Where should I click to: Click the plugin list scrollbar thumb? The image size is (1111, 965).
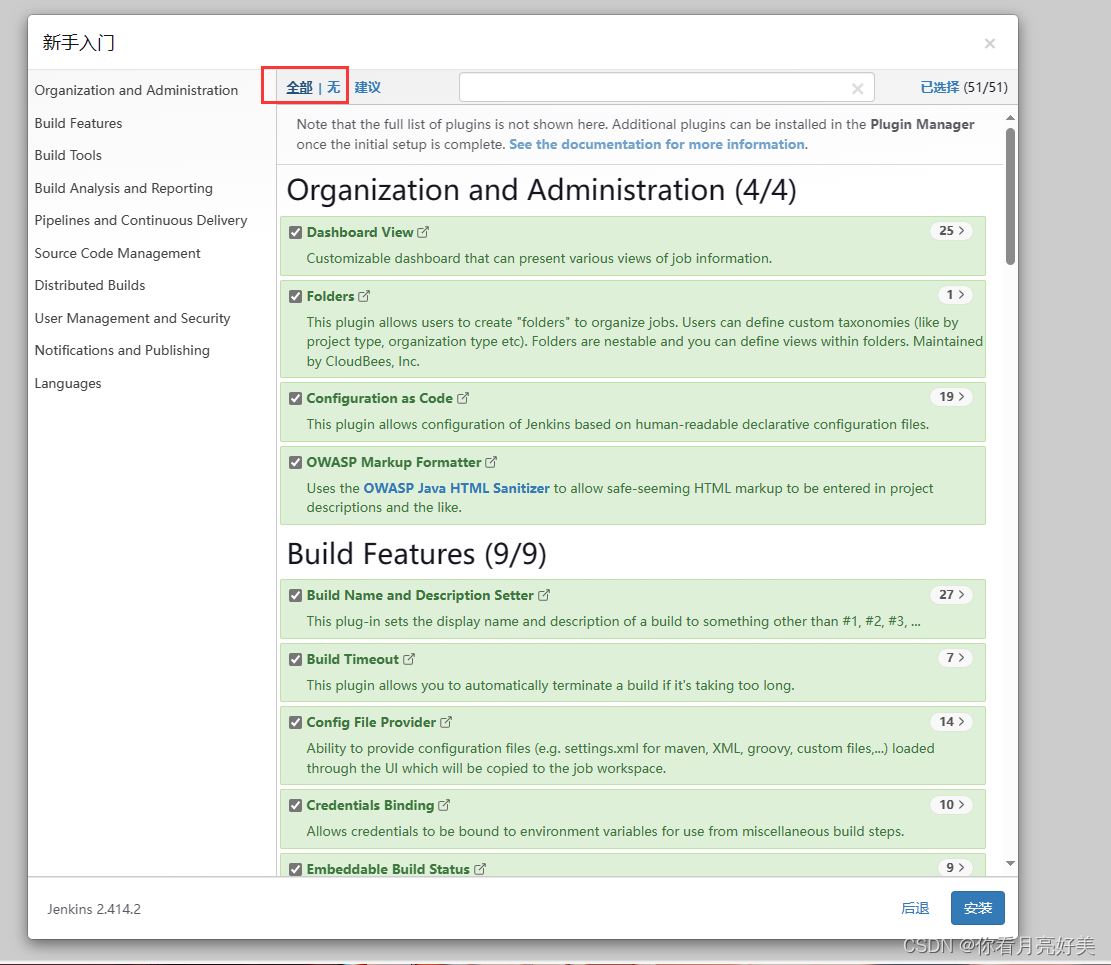(1010, 196)
